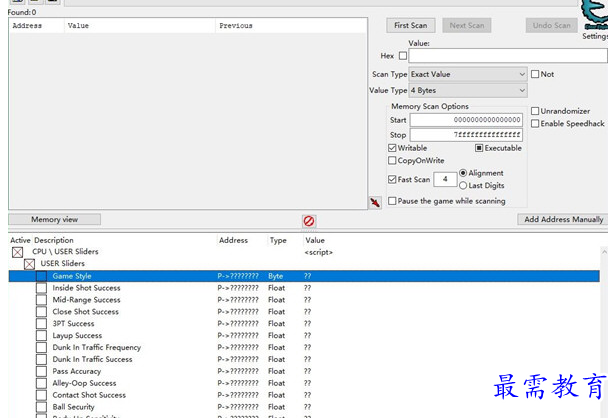Enable the Not checkbox
The image size is (615, 418).
coord(535,74)
